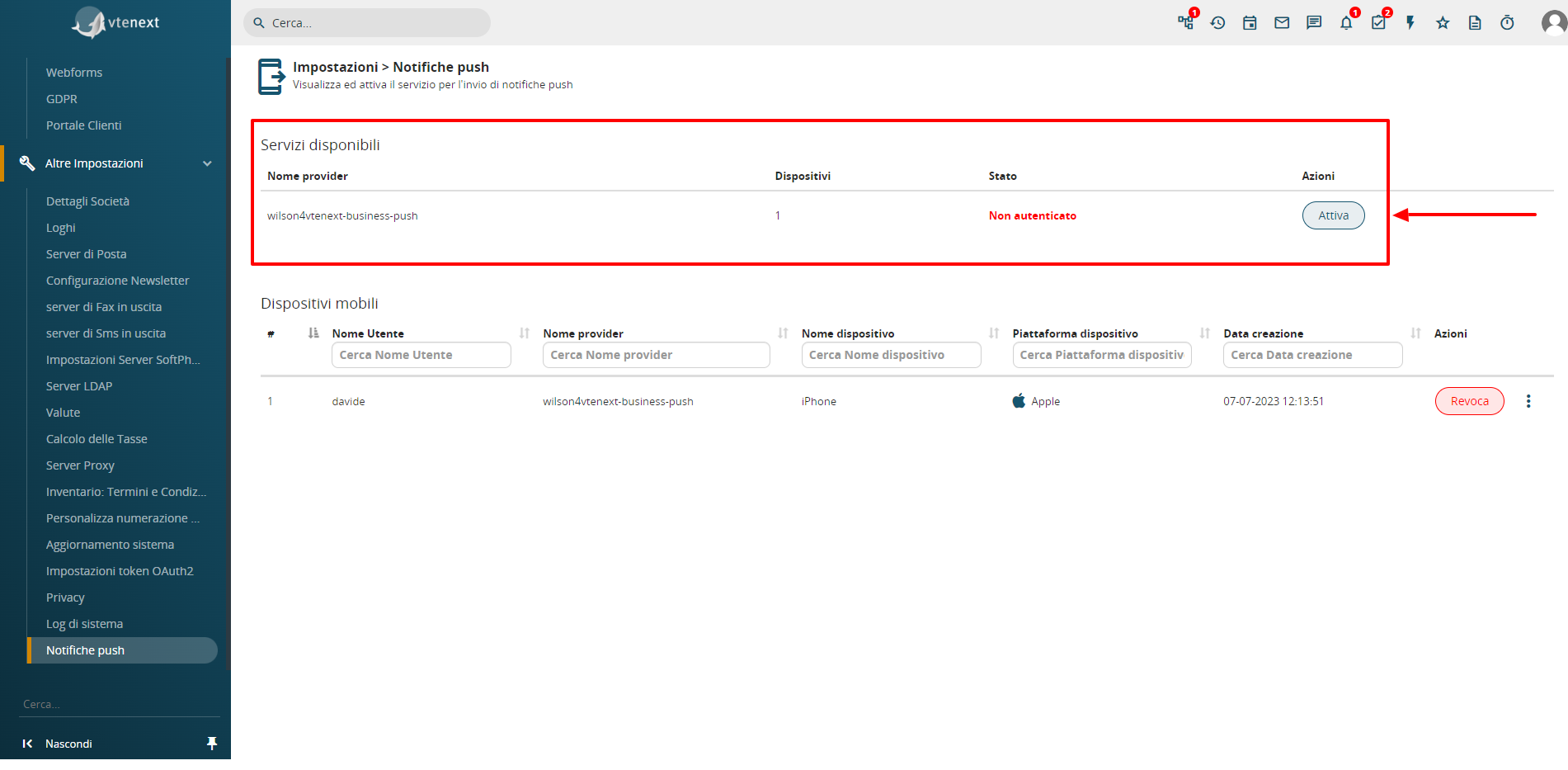The image size is (1568, 770).
Task: Open Inventario: Termini e Condizioni entry
Action: pyautogui.click(x=126, y=492)
